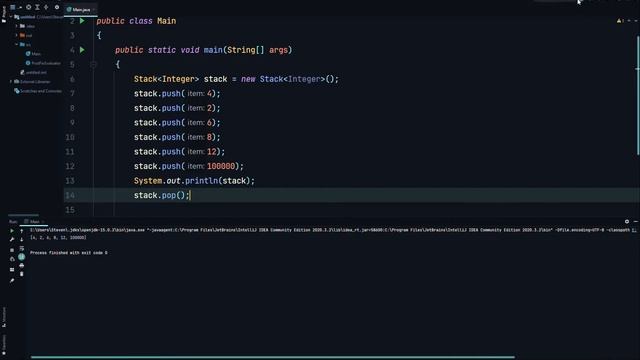
Task: Place cursor on 'stack.pop();' line
Action: point(162,195)
